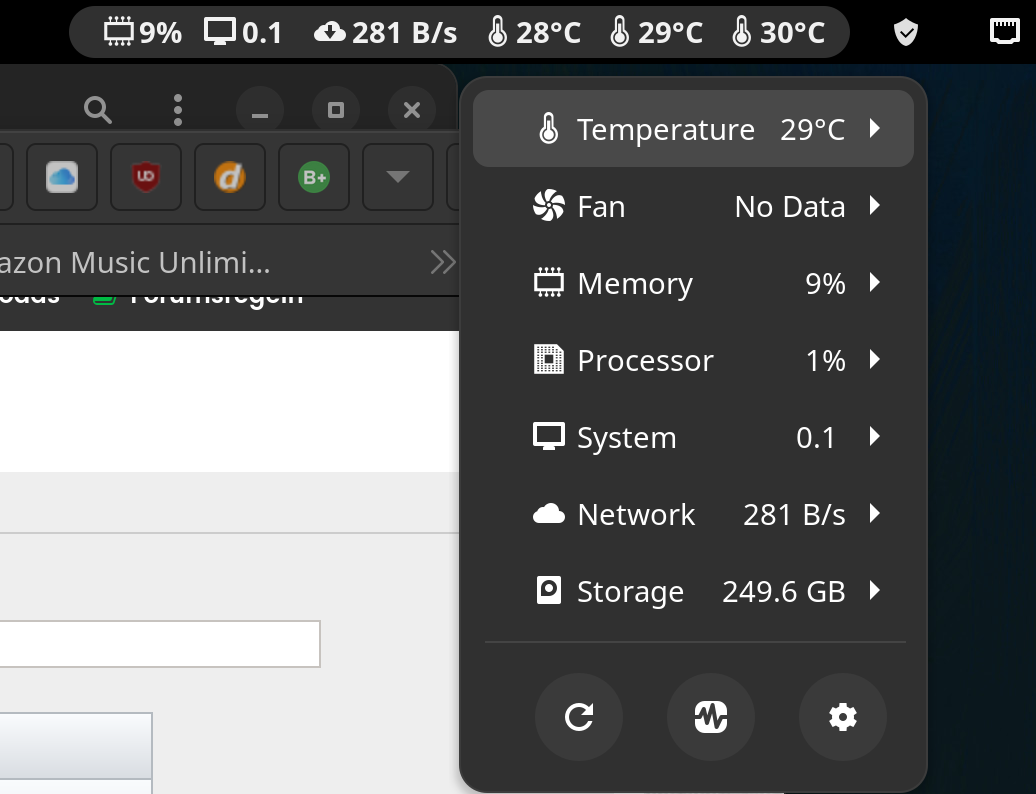Open system monitor via waveform button
The height and width of the screenshot is (794, 1036).
711,717
